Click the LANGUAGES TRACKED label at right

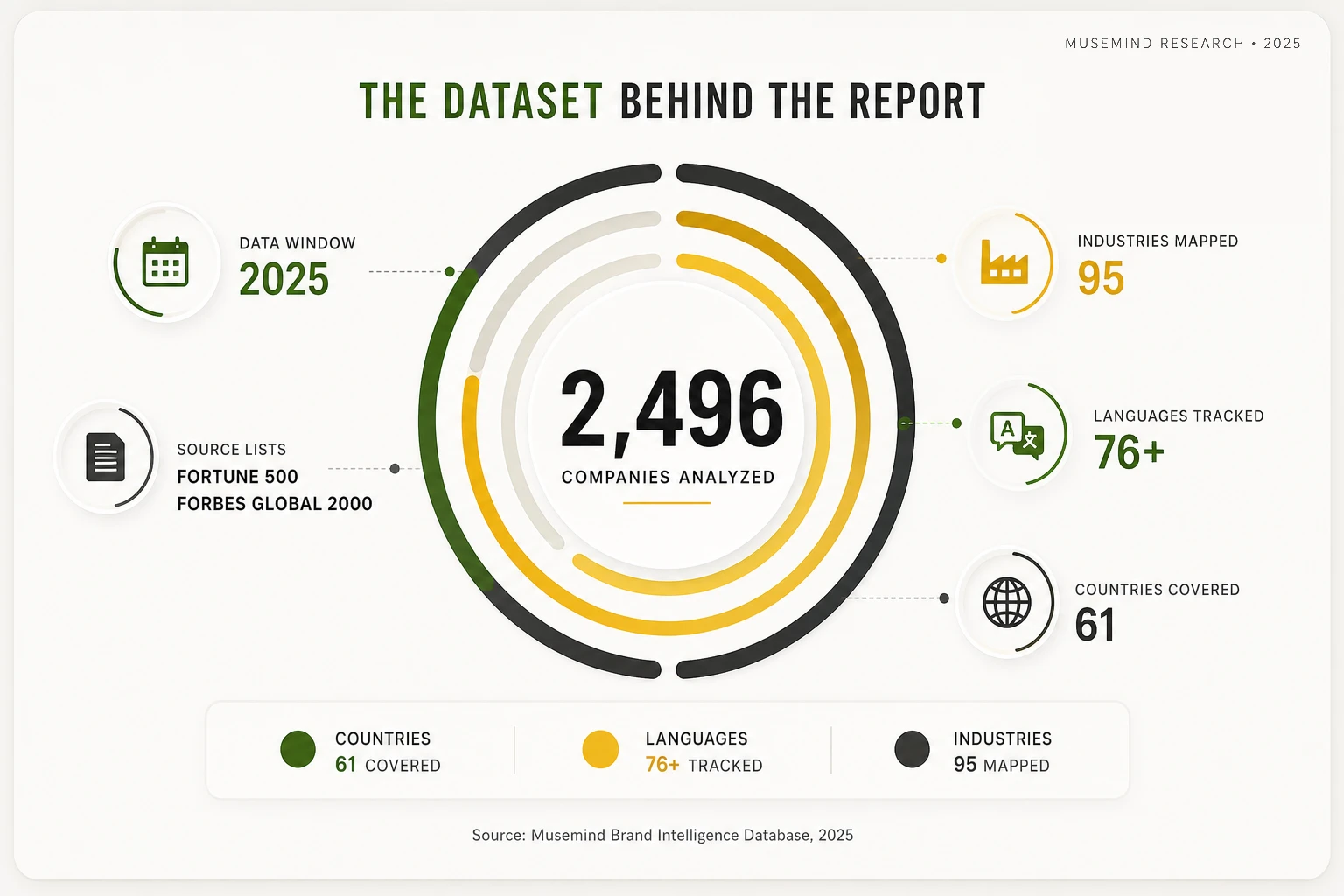tap(1179, 416)
